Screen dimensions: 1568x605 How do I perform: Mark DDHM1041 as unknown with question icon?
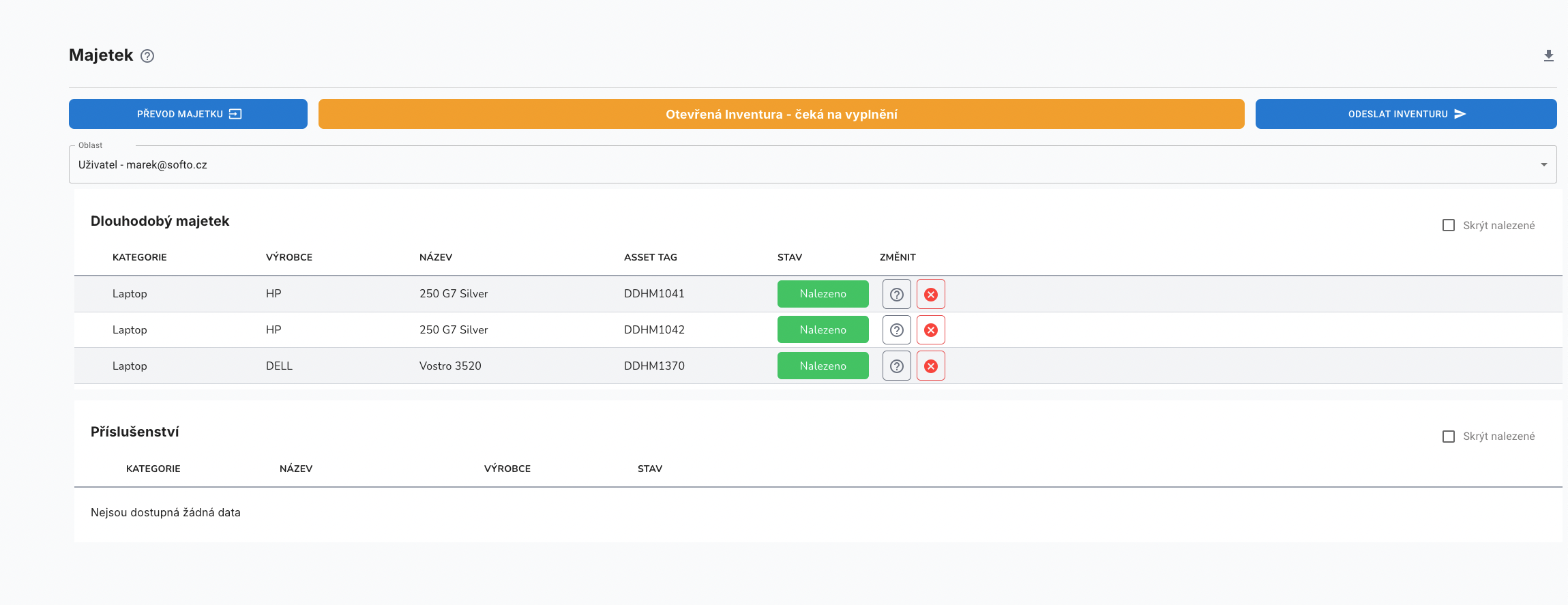[x=896, y=295]
